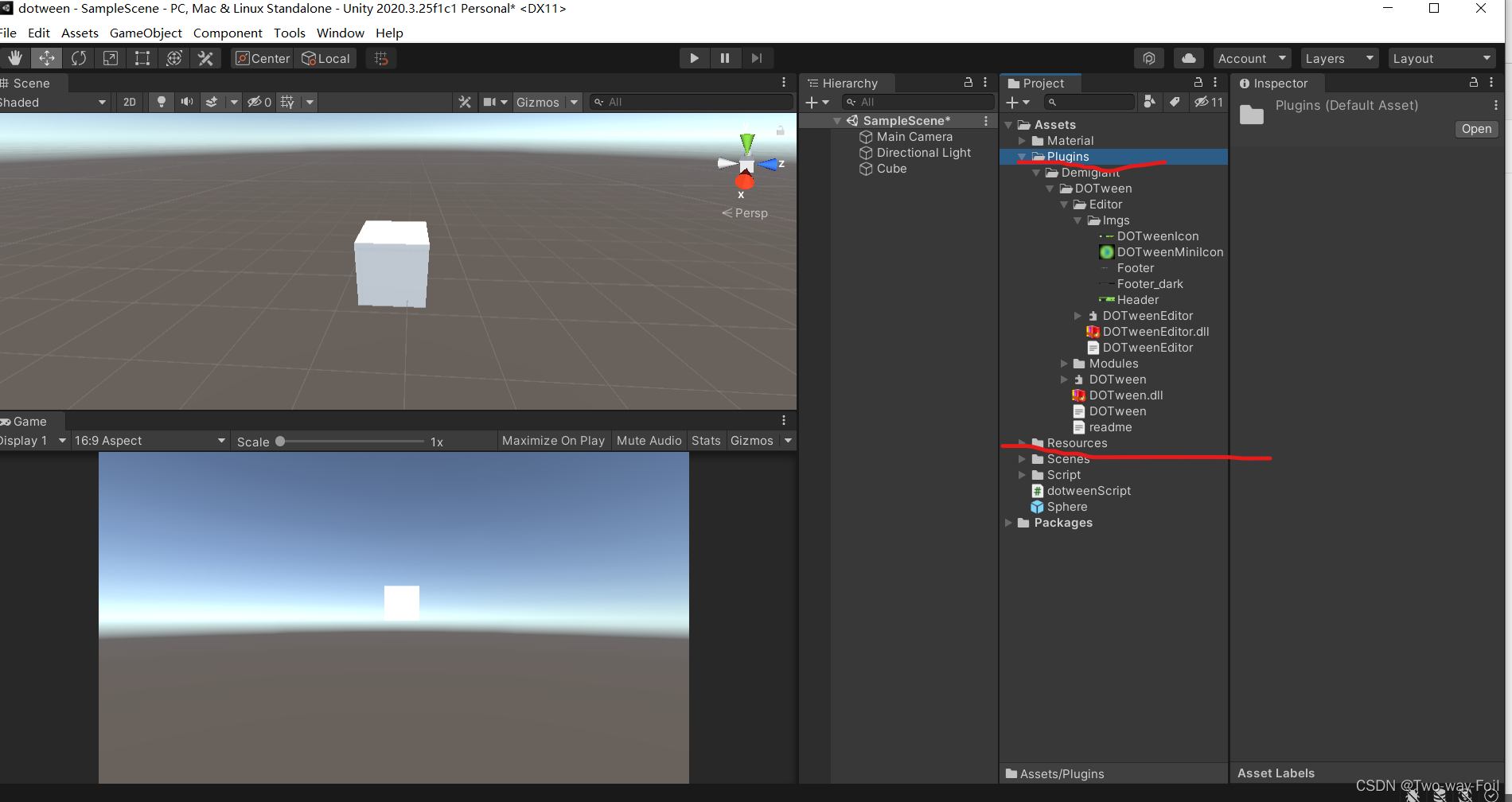Focus Project search field
The width and height of the screenshot is (1512, 802).
[x=1089, y=102]
